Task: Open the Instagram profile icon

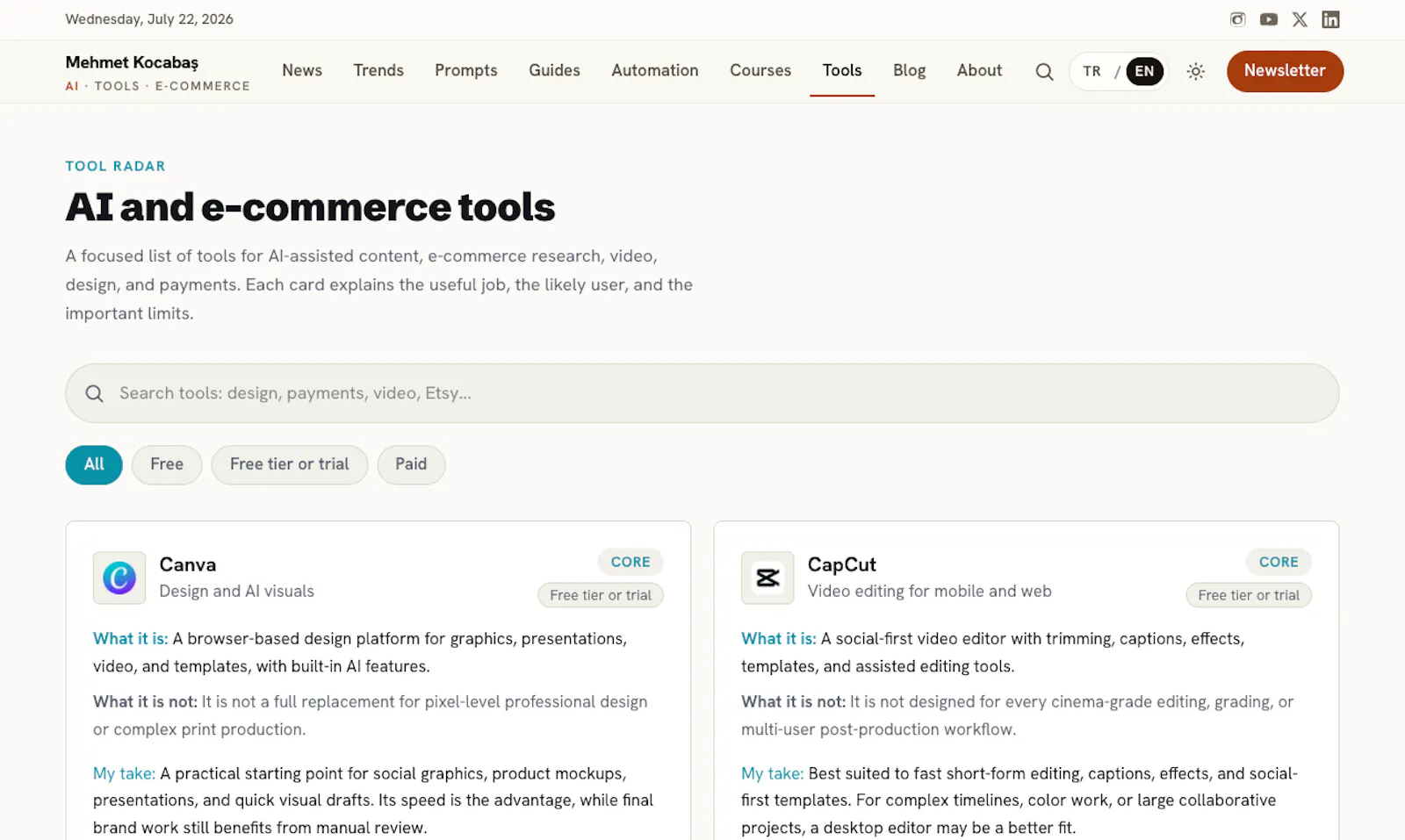Action: pos(1237,19)
